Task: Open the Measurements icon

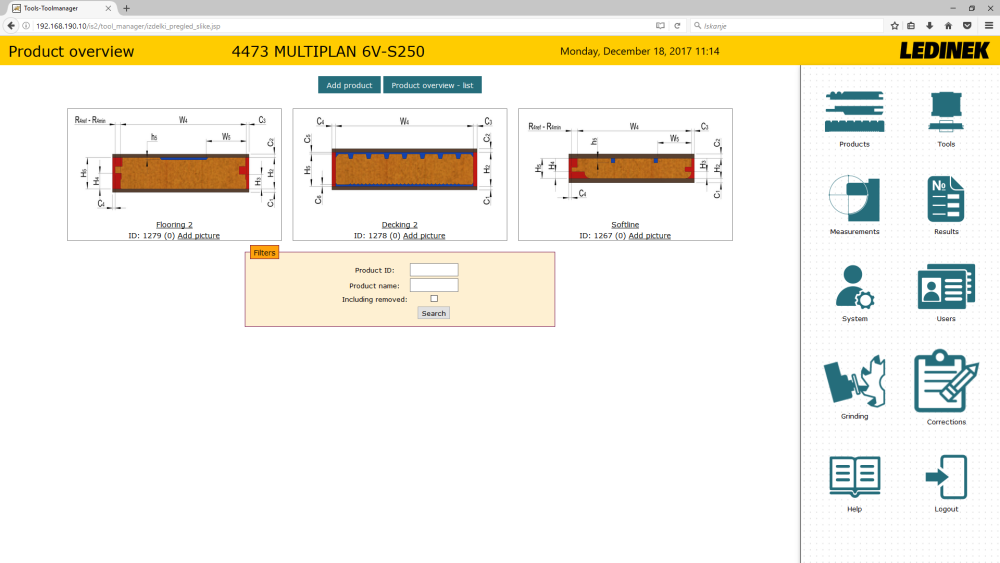Action: 854,198
